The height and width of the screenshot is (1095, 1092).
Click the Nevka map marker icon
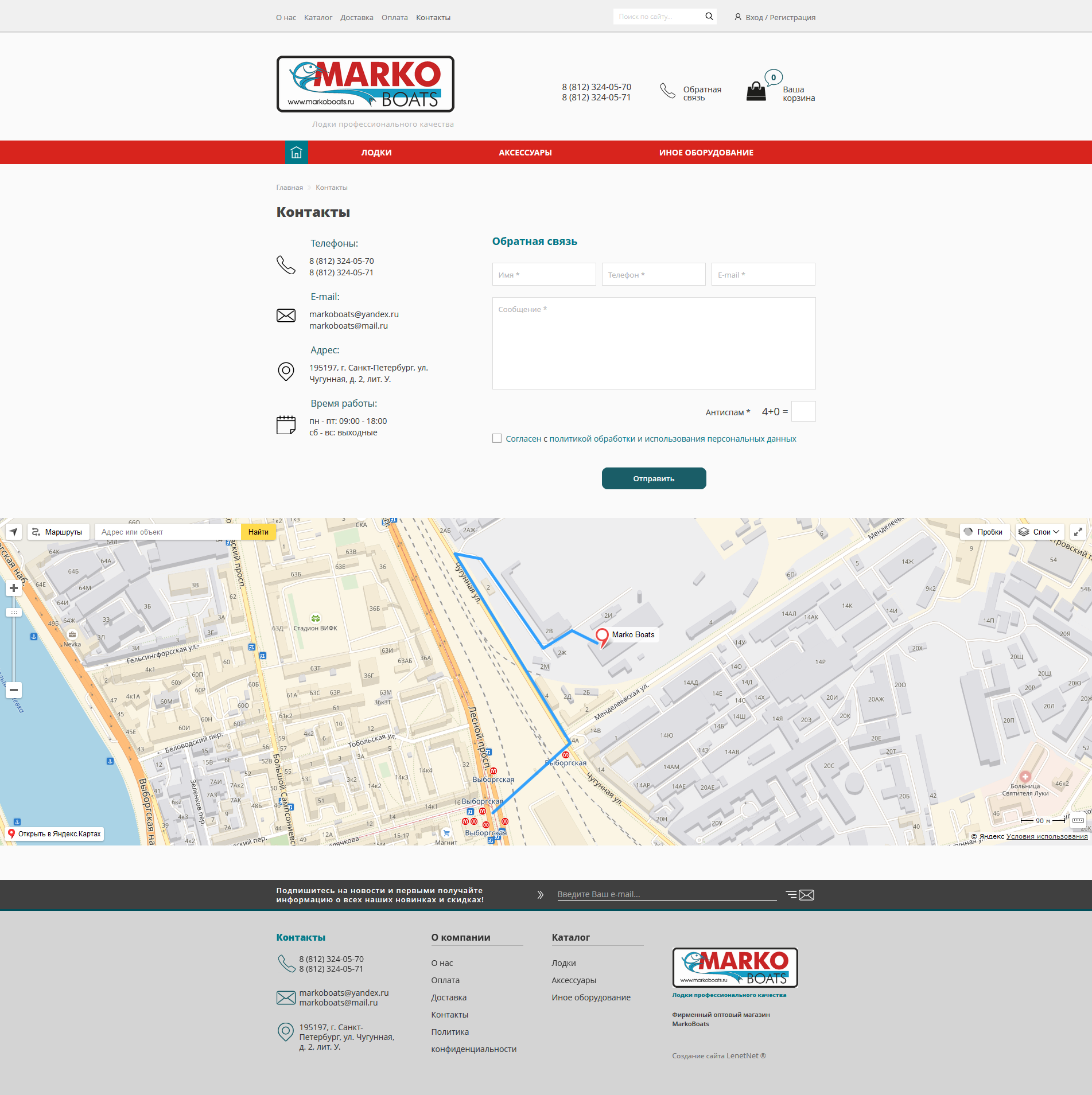click(72, 634)
